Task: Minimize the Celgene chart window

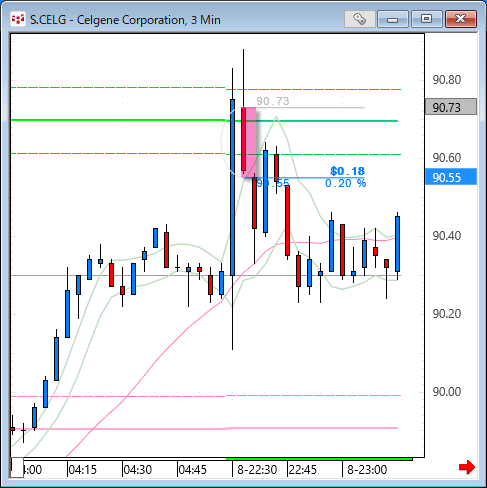Action: 393,19
